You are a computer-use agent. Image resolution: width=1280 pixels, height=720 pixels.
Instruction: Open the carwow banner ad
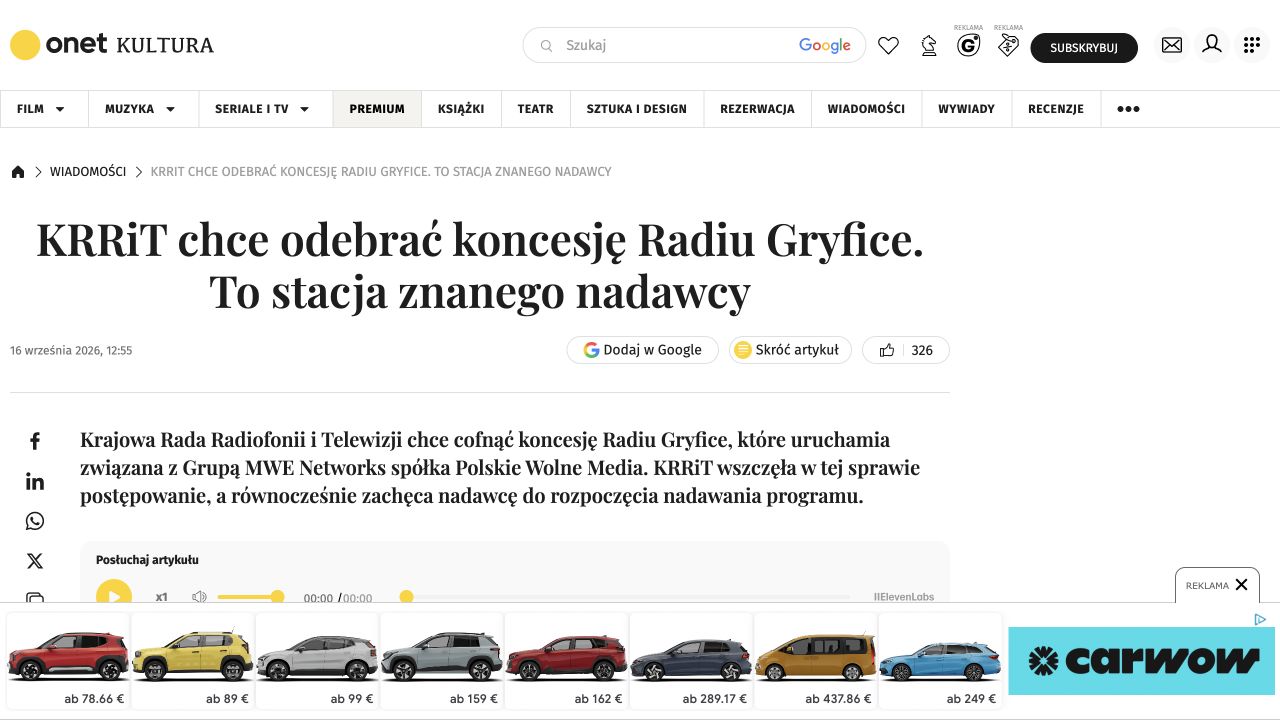pyautogui.click(x=1141, y=661)
